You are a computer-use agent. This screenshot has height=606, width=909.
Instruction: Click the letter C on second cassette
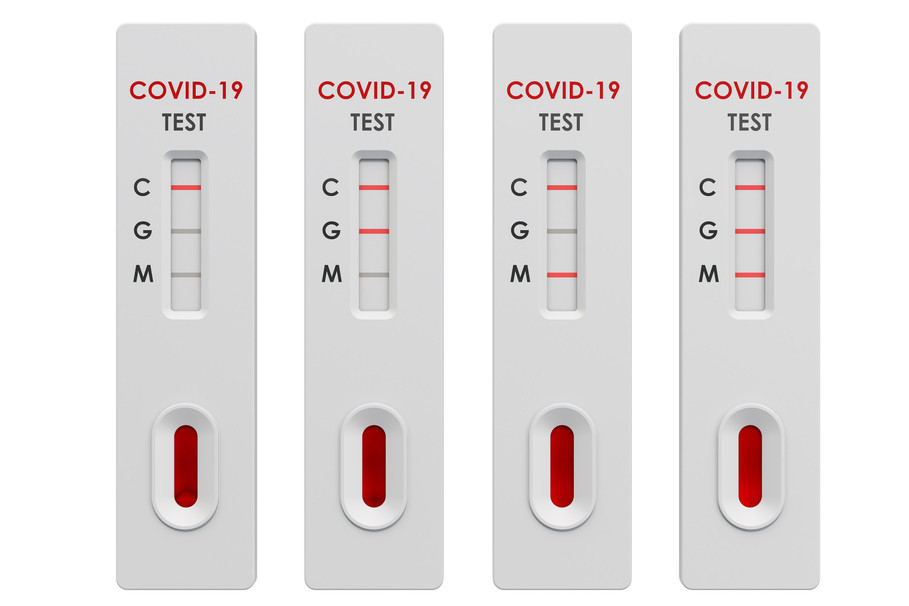click(330, 187)
